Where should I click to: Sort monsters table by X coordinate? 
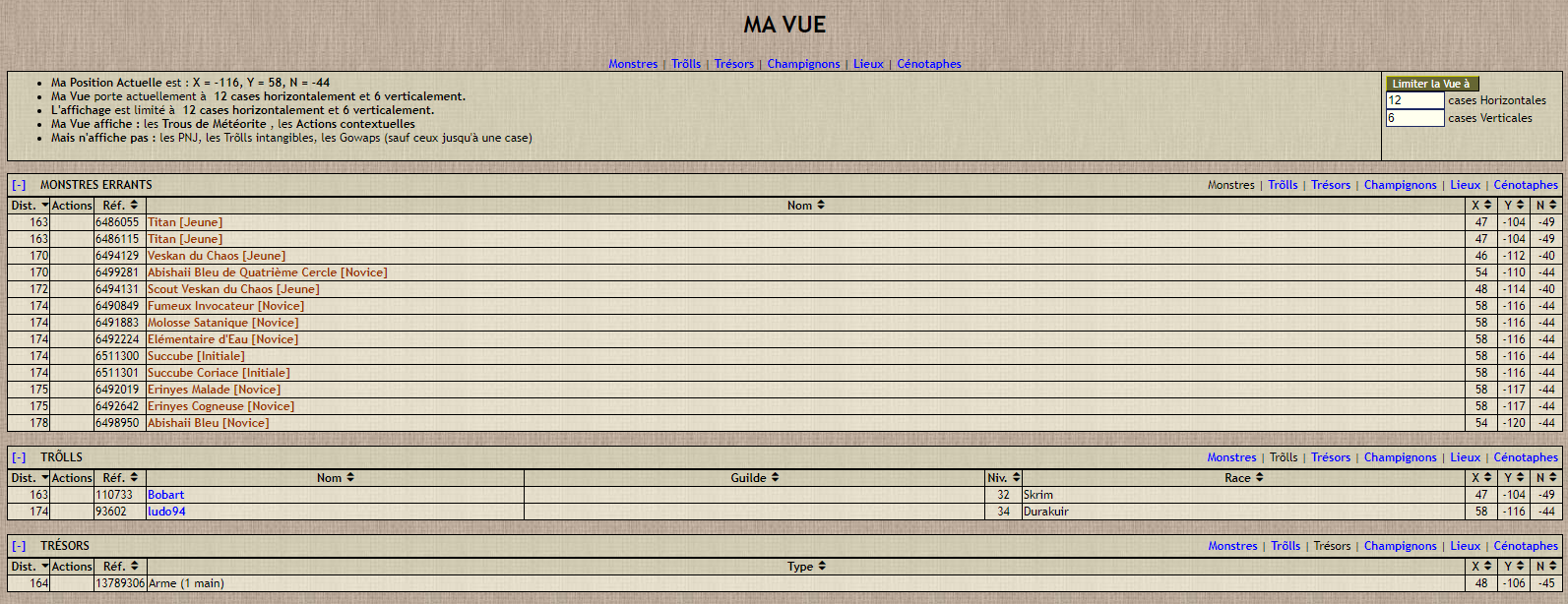click(1487, 206)
